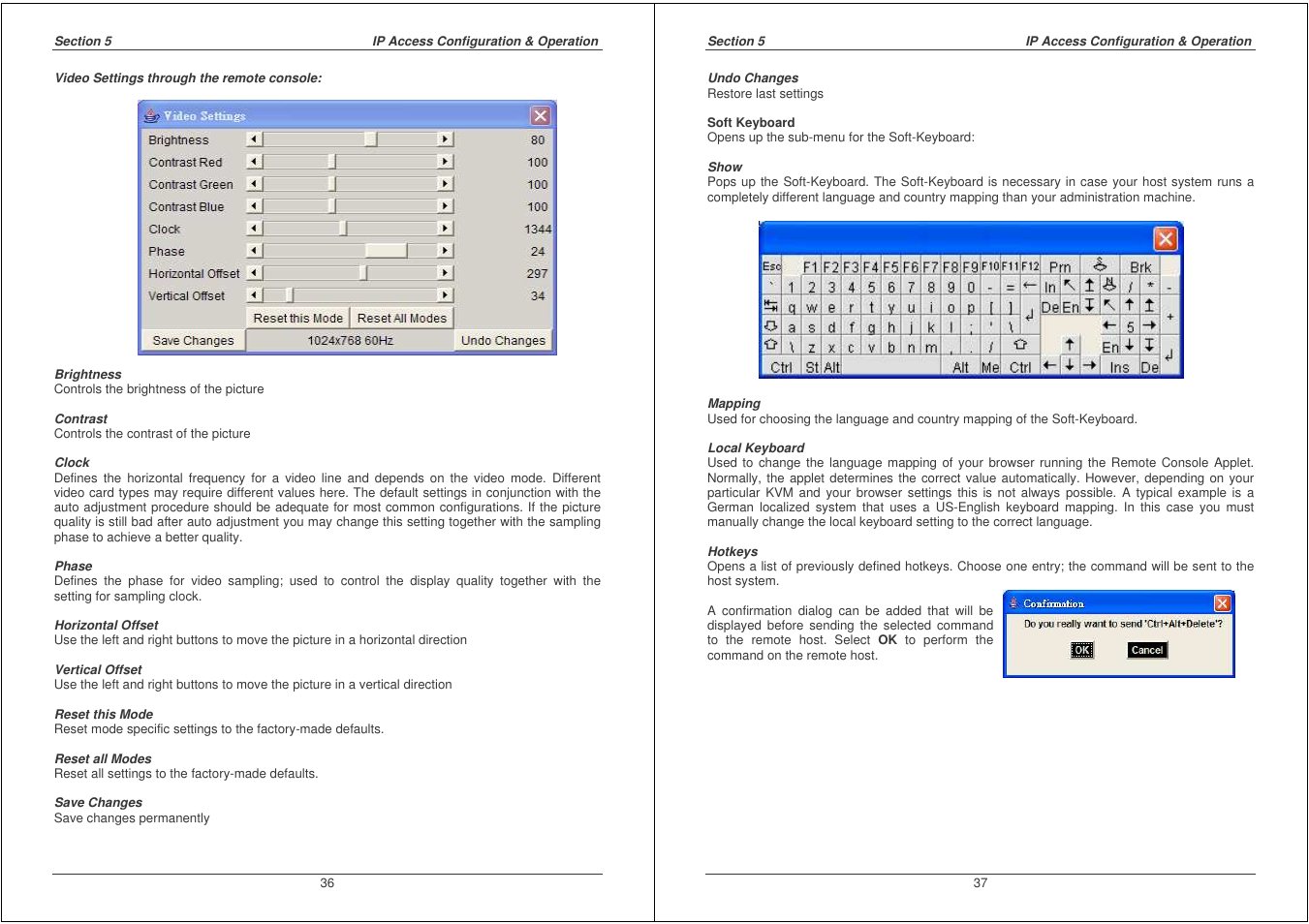Decrease Clock value with its left arrow
The image size is (1309, 924).
255,229
